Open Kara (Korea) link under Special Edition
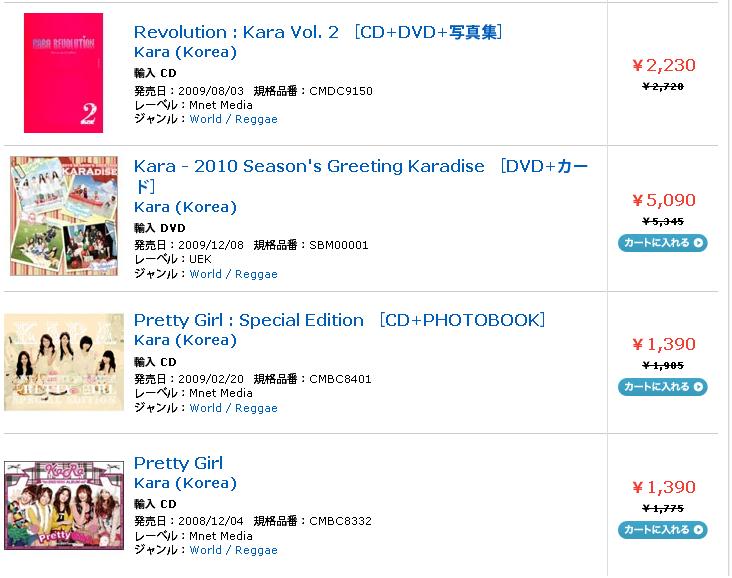 pos(185,340)
